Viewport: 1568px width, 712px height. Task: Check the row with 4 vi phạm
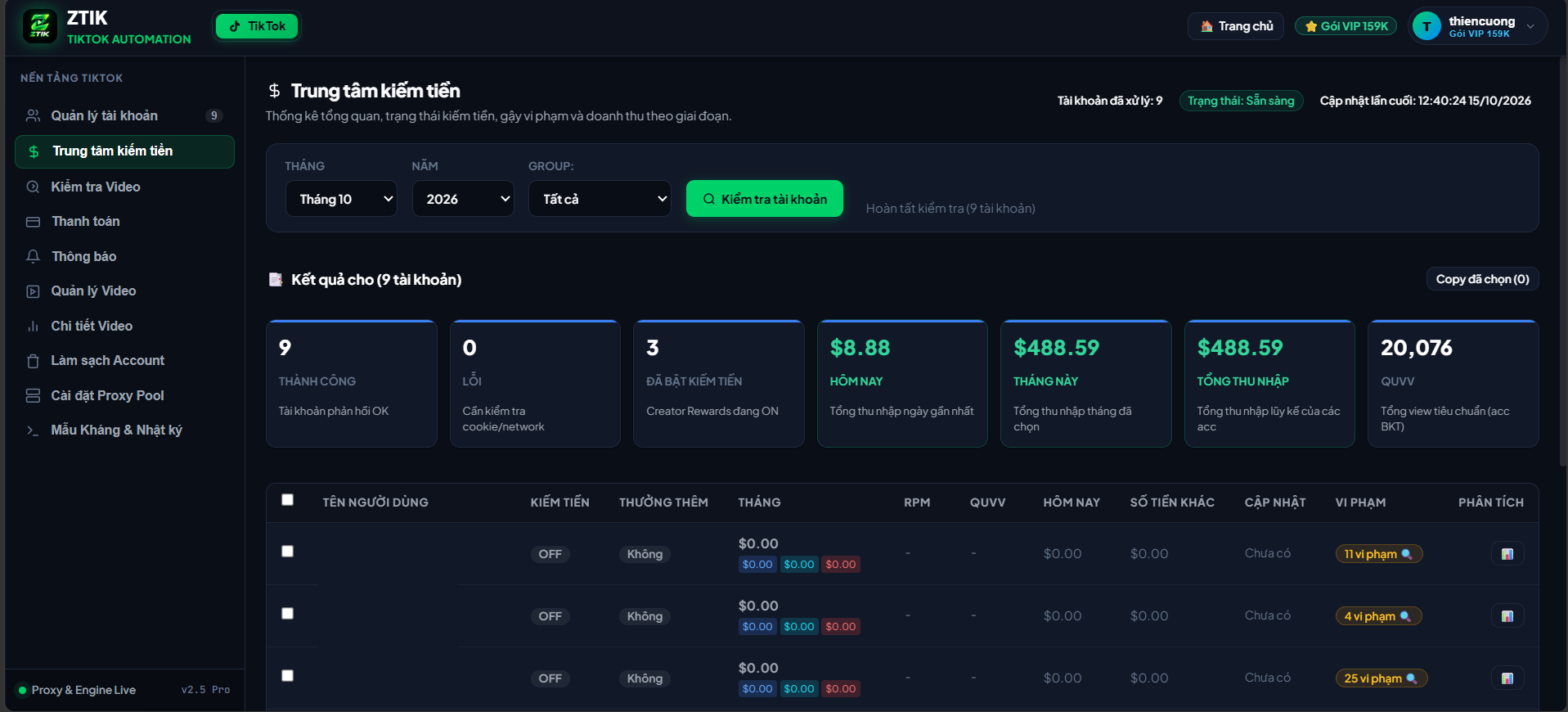(287, 614)
